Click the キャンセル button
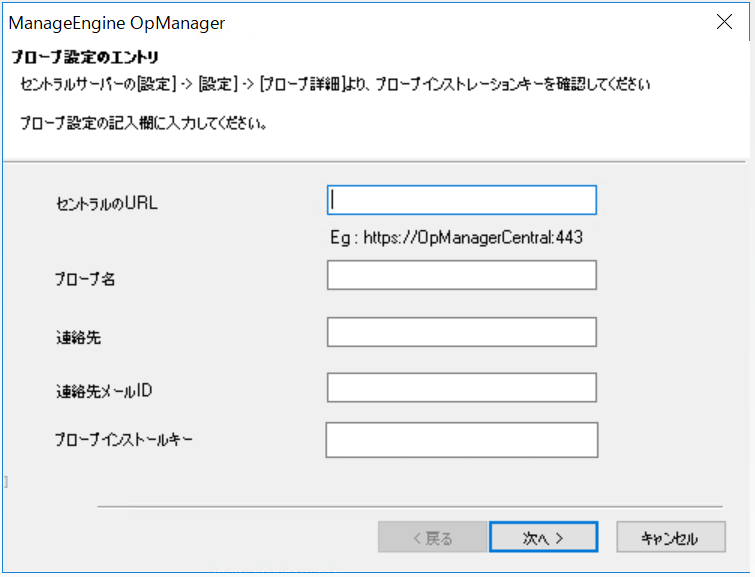 pyautogui.click(x=671, y=537)
